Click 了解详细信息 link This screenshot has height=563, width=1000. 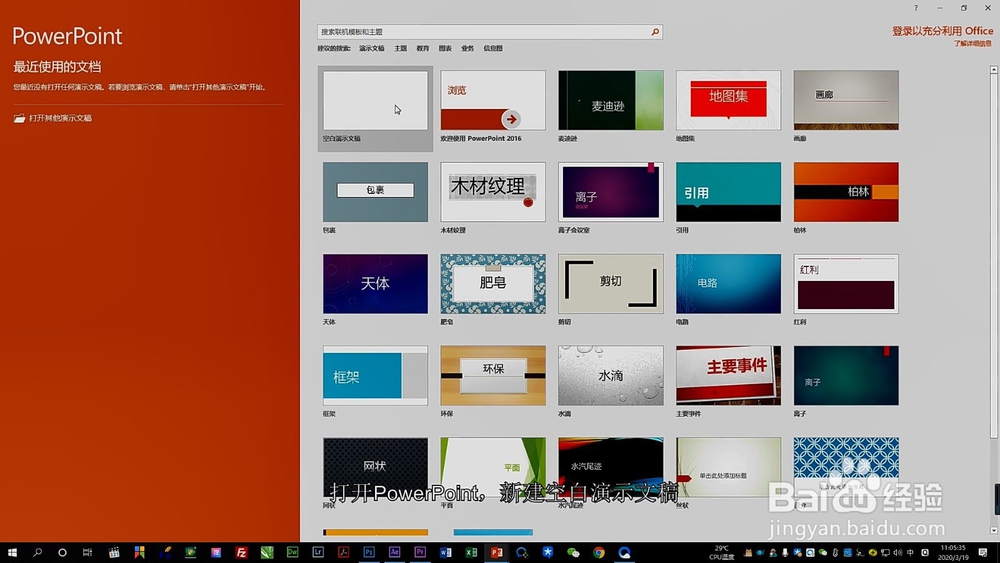point(973,43)
